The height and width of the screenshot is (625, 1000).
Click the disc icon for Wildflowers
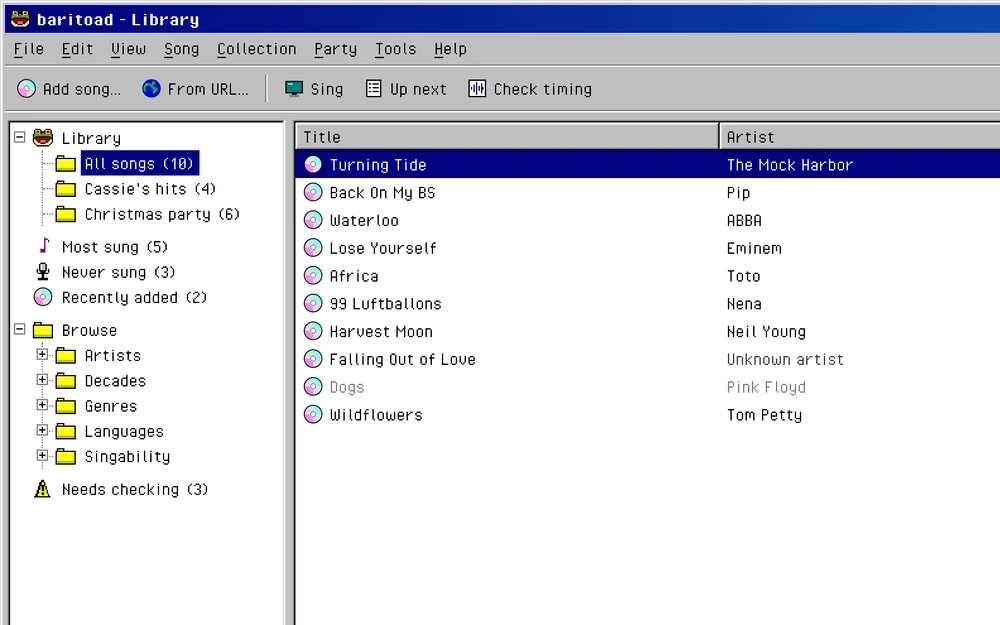coord(313,415)
